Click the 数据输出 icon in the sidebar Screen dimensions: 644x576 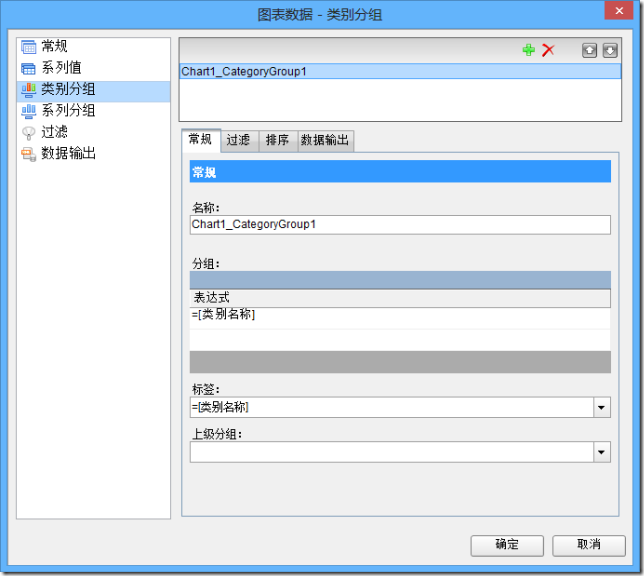[28, 154]
